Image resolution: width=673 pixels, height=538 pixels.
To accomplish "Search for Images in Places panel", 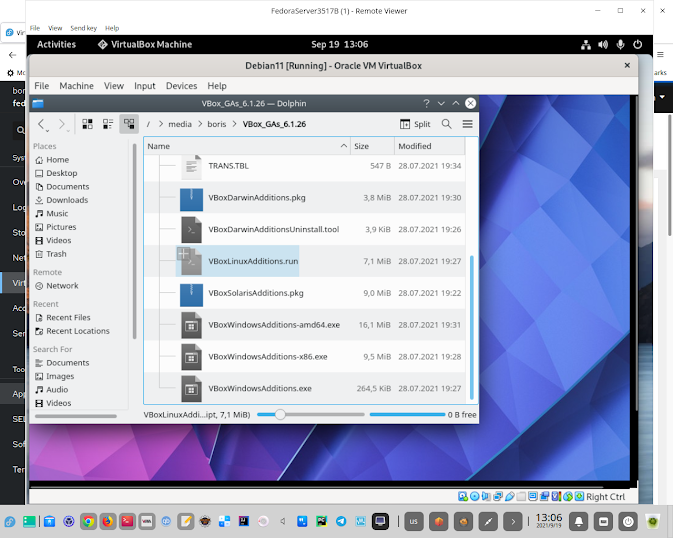I will [55, 376].
